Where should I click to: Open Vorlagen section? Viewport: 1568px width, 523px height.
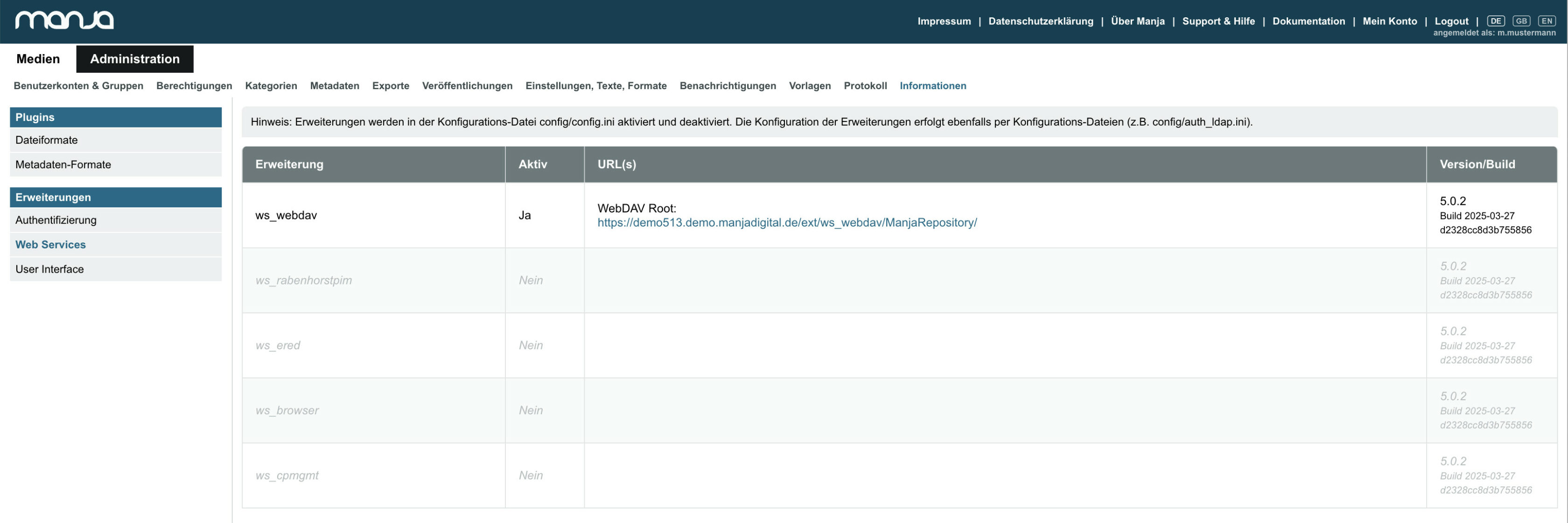(x=810, y=86)
